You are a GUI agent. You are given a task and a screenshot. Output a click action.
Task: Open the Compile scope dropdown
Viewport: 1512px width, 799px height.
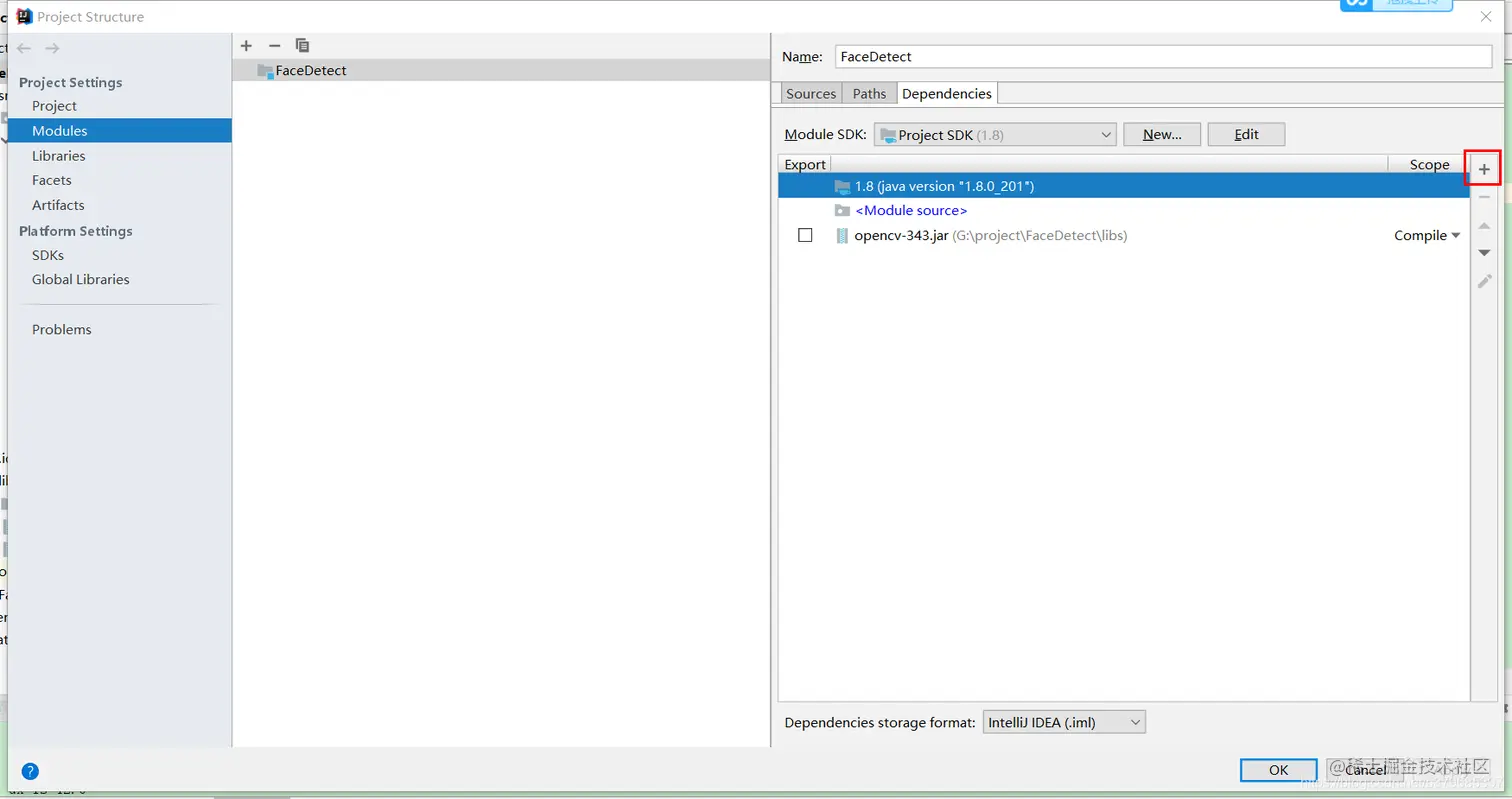pos(1427,236)
